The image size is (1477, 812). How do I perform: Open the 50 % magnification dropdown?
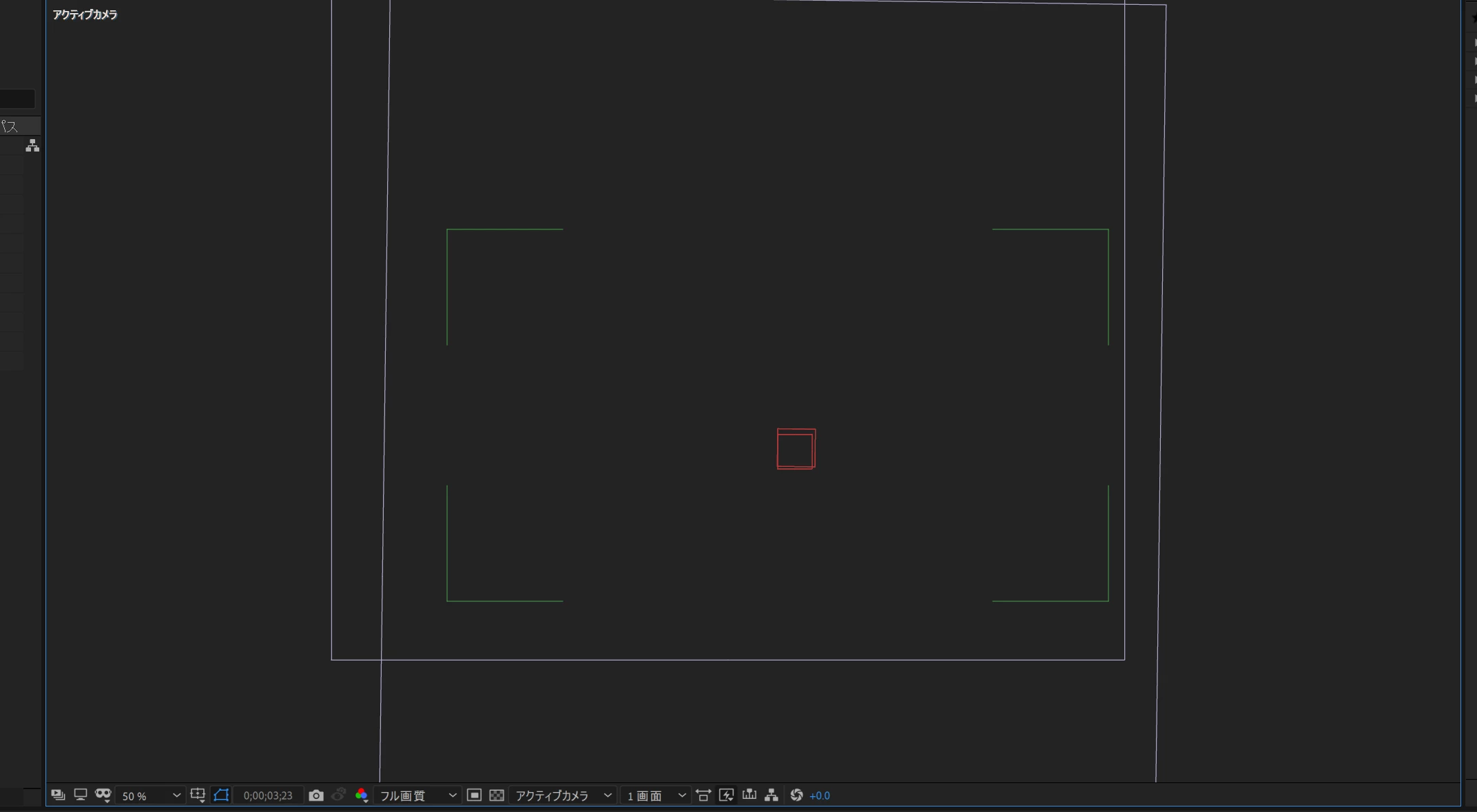(x=150, y=795)
